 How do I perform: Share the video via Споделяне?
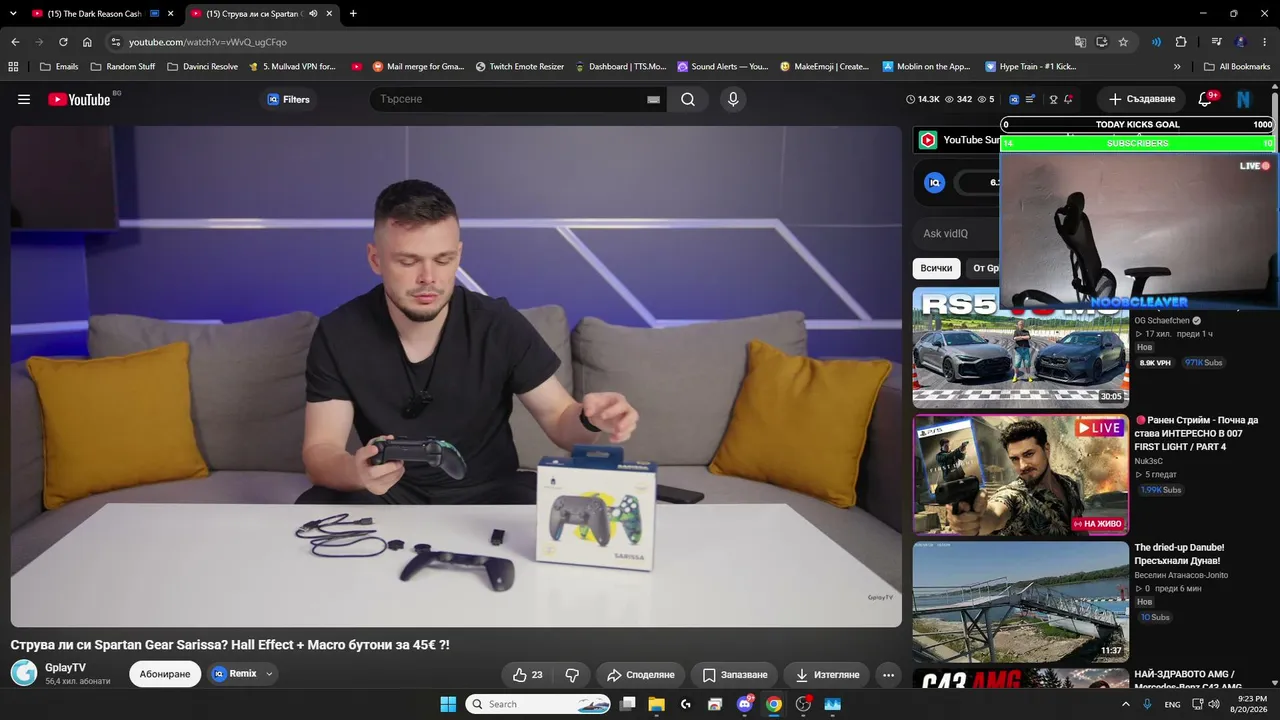tap(641, 675)
